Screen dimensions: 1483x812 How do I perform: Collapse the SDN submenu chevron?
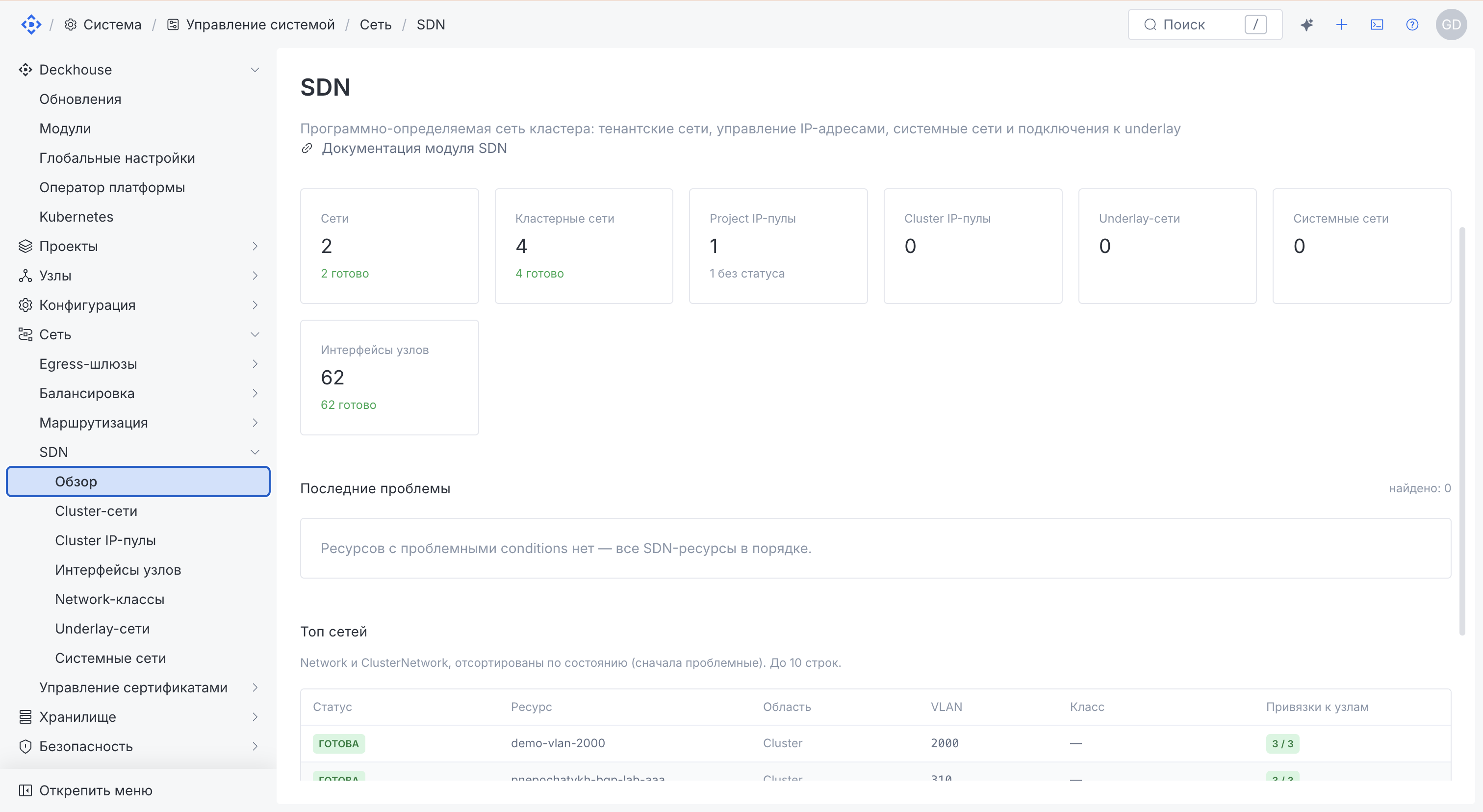[x=255, y=452]
